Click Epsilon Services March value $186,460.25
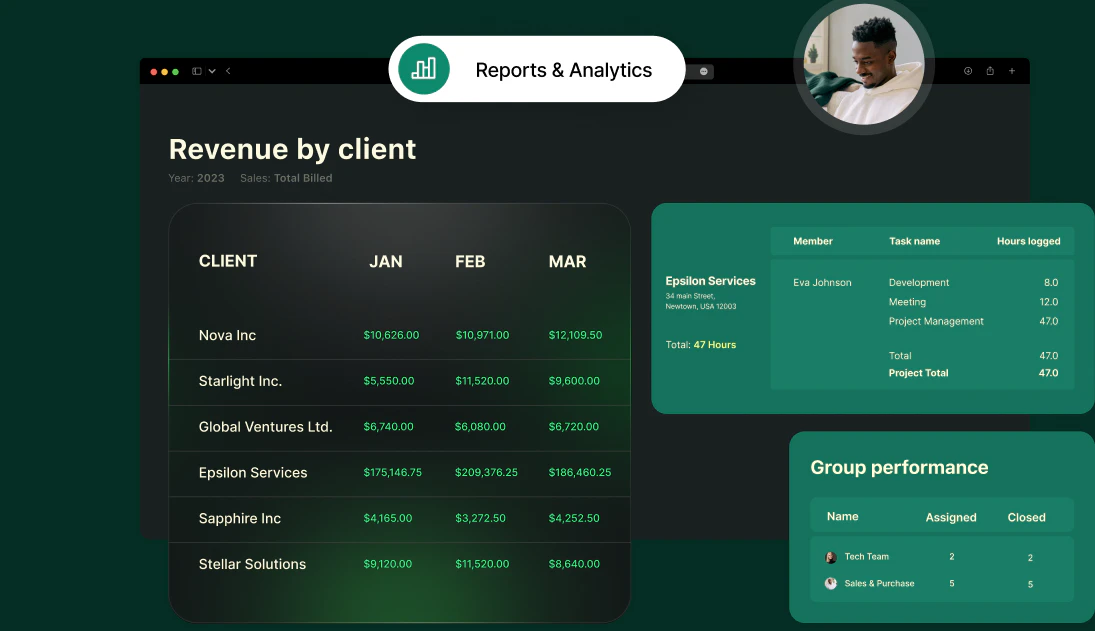Image resolution: width=1095 pixels, height=631 pixels. (x=580, y=473)
